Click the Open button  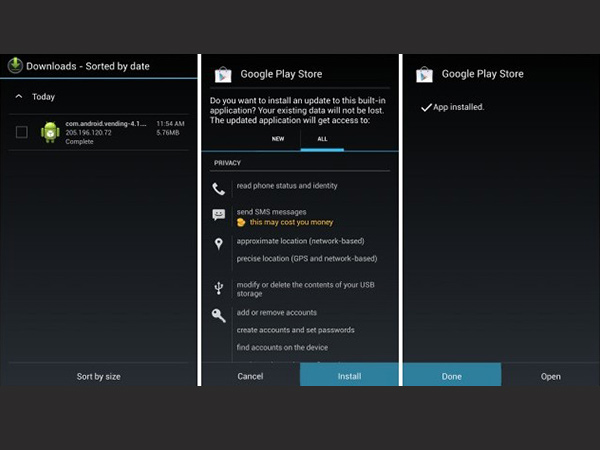pyautogui.click(x=551, y=376)
